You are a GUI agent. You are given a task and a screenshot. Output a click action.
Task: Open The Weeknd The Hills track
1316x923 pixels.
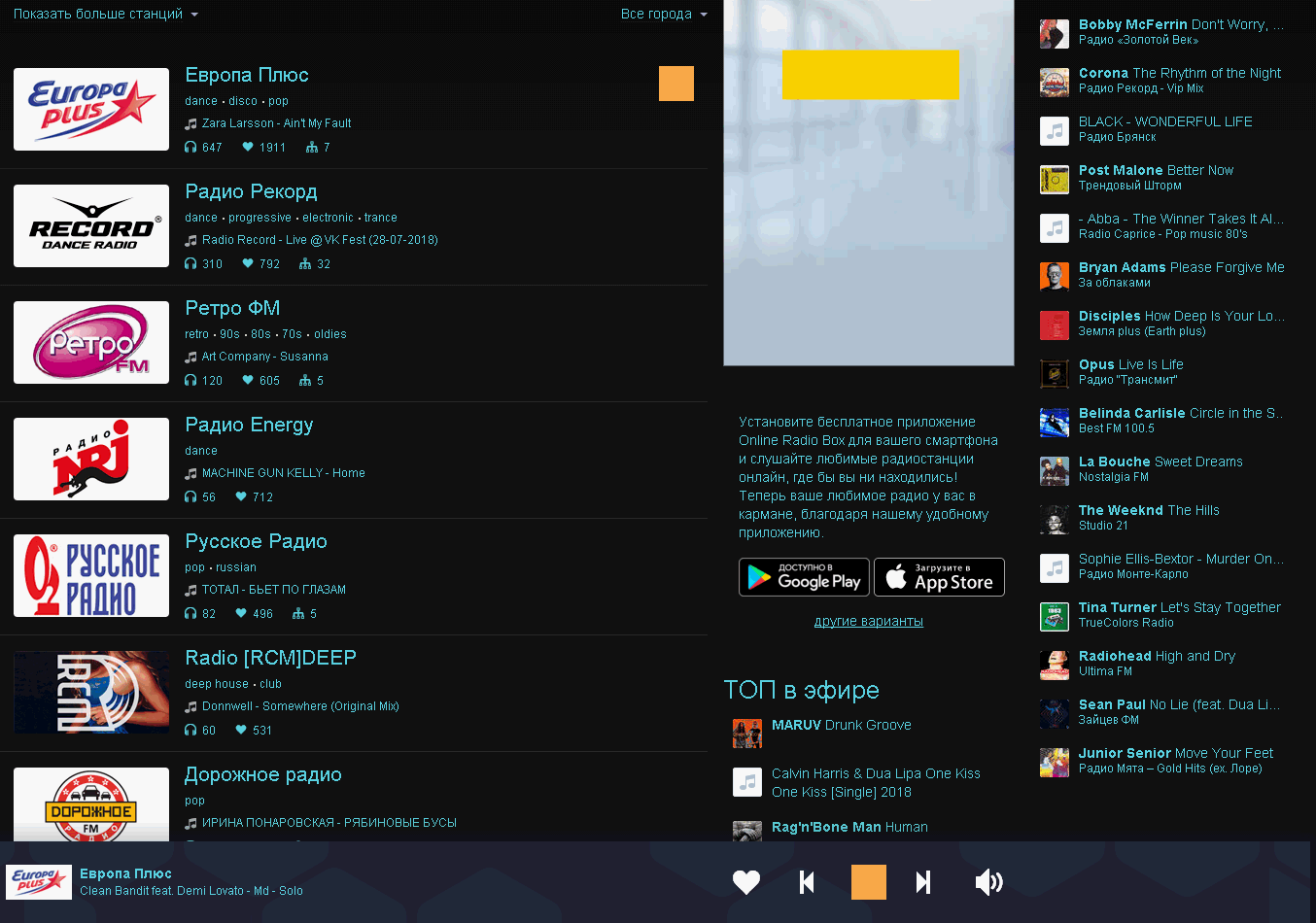coord(1149,510)
